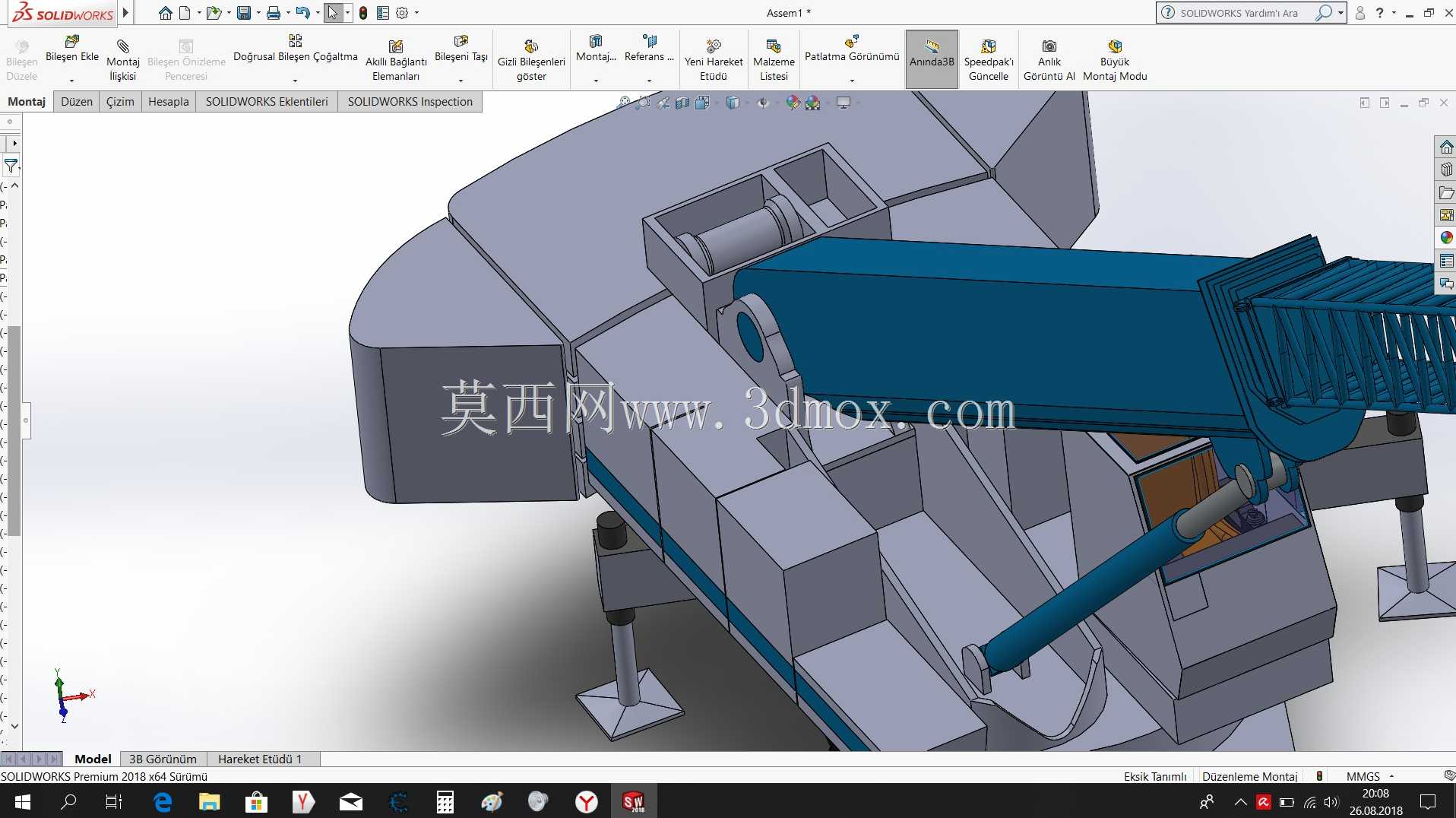
Task: Start a Yeni Hareket Etüdü motion study
Action: click(x=714, y=59)
